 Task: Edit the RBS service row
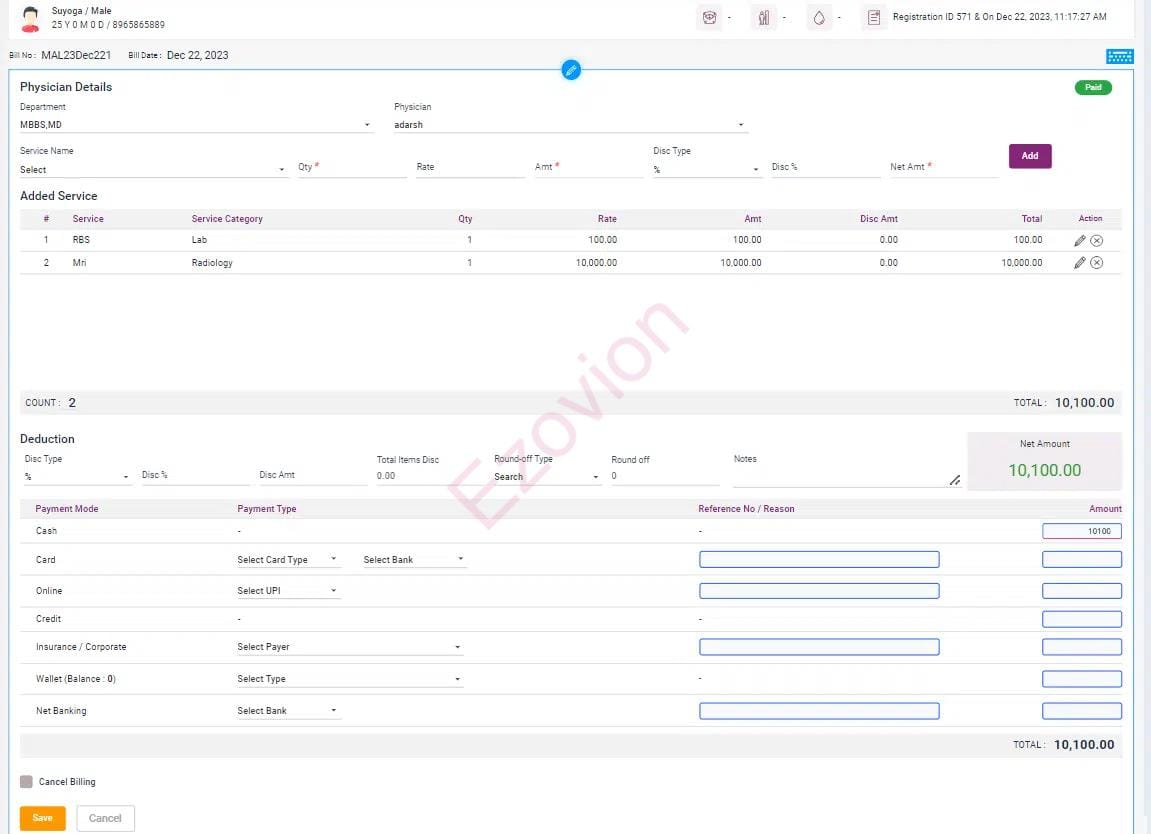[x=1079, y=240]
